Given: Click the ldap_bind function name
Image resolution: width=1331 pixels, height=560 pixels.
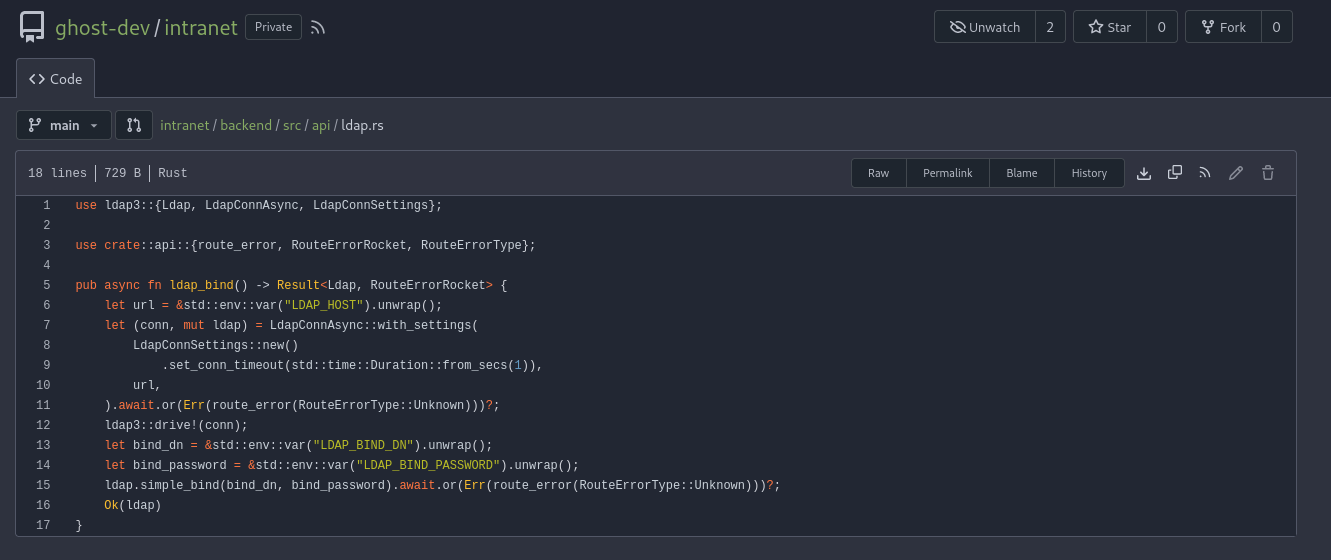Looking at the screenshot, I should pyautogui.click(x=201, y=285).
